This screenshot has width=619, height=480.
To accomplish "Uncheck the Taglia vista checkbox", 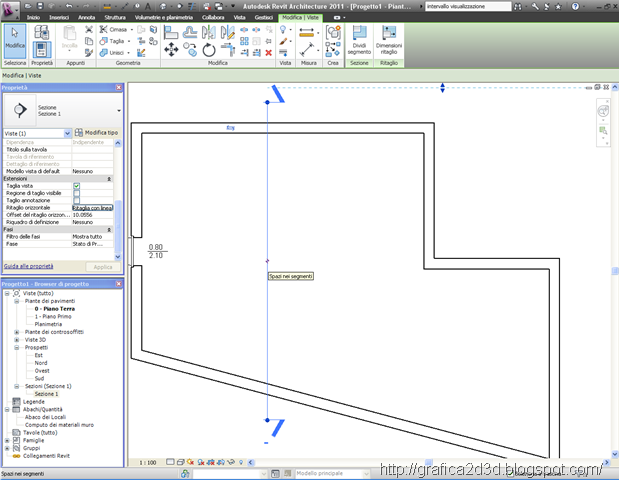I will 77,186.
